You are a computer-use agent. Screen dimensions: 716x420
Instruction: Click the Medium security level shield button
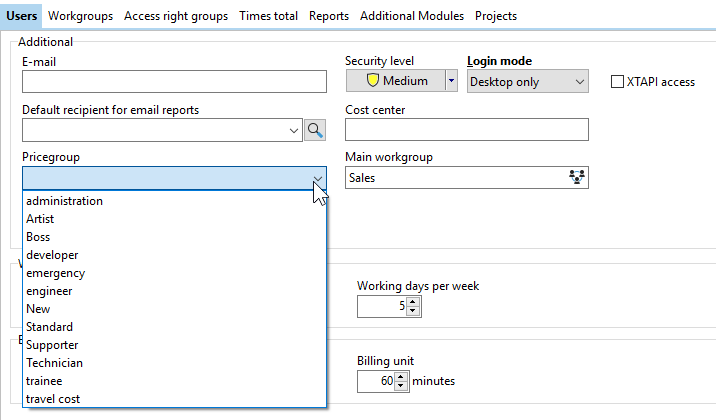pos(395,81)
